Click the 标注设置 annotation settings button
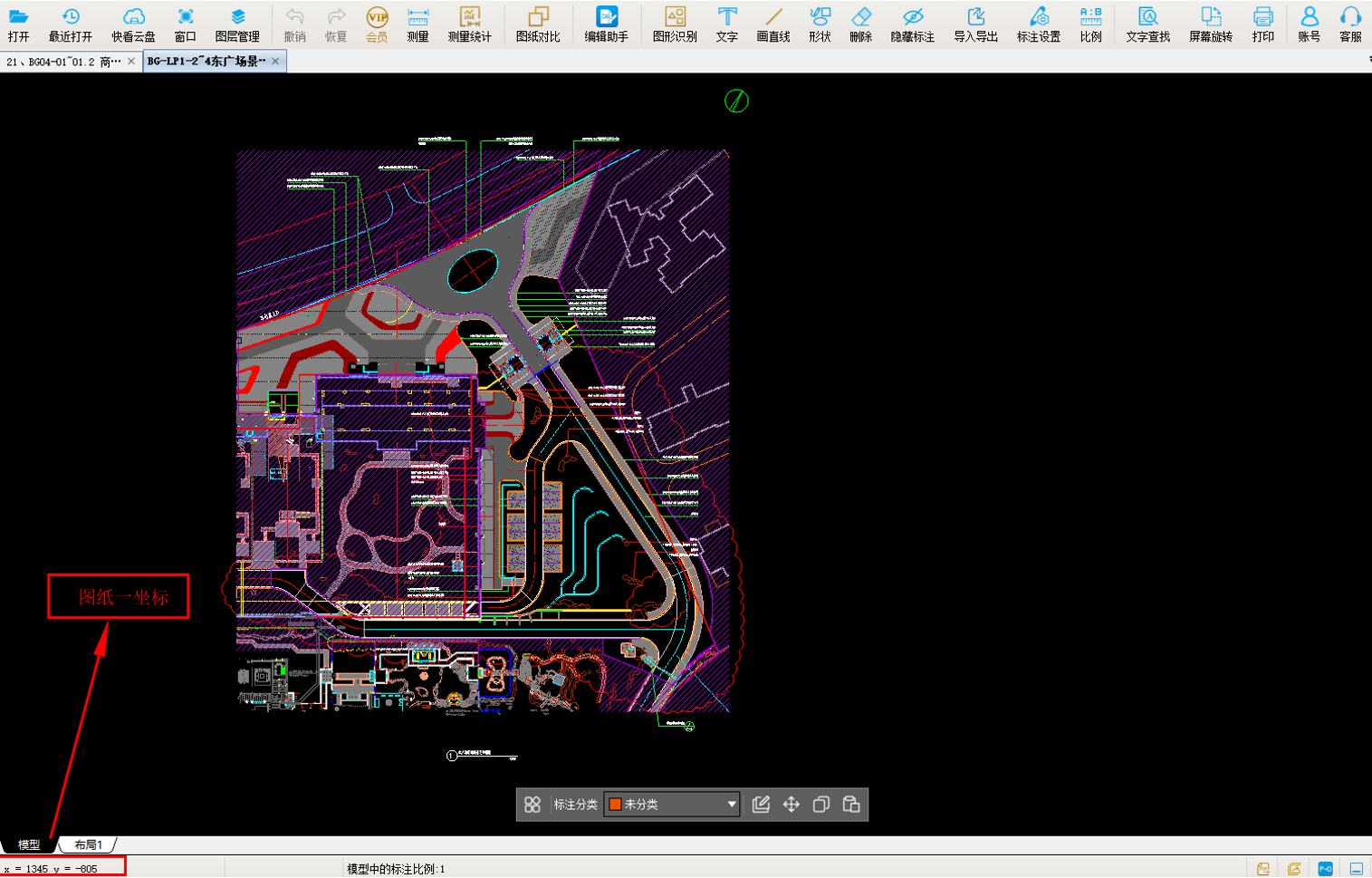Viewport: 1372px width, 878px height. (x=1039, y=24)
